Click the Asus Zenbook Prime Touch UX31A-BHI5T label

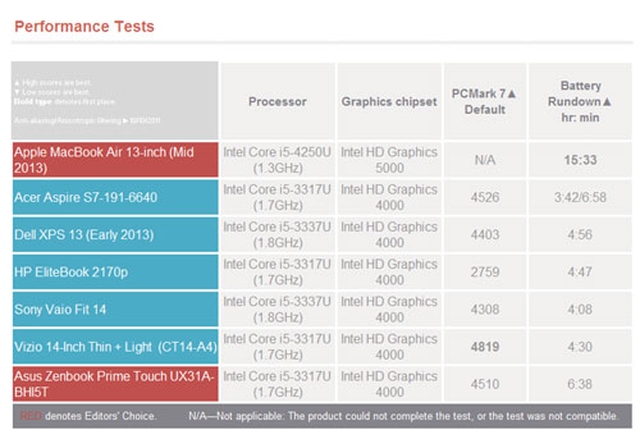coord(115,384)
